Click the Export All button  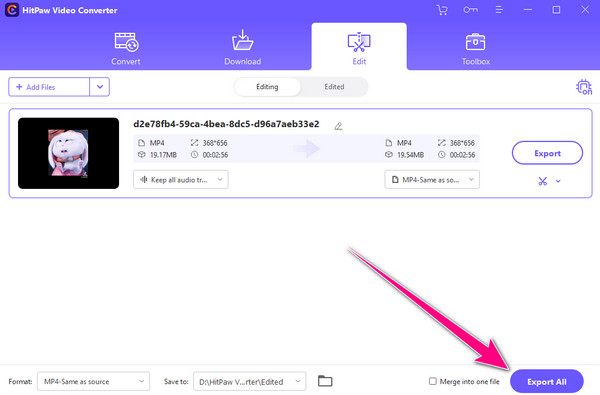[x=546, y=381]
